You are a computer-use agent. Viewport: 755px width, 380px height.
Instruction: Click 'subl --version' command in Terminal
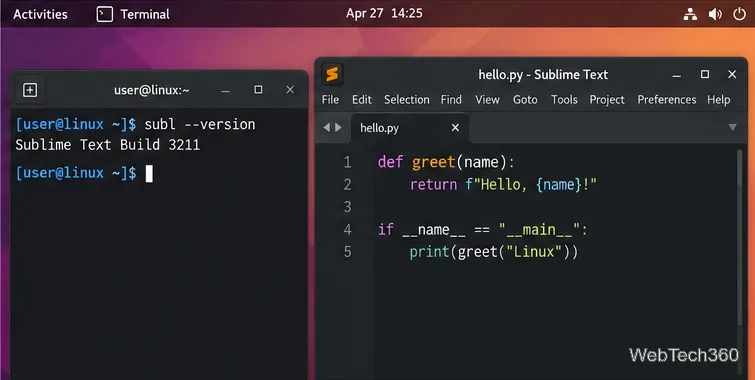click(200, 124)
